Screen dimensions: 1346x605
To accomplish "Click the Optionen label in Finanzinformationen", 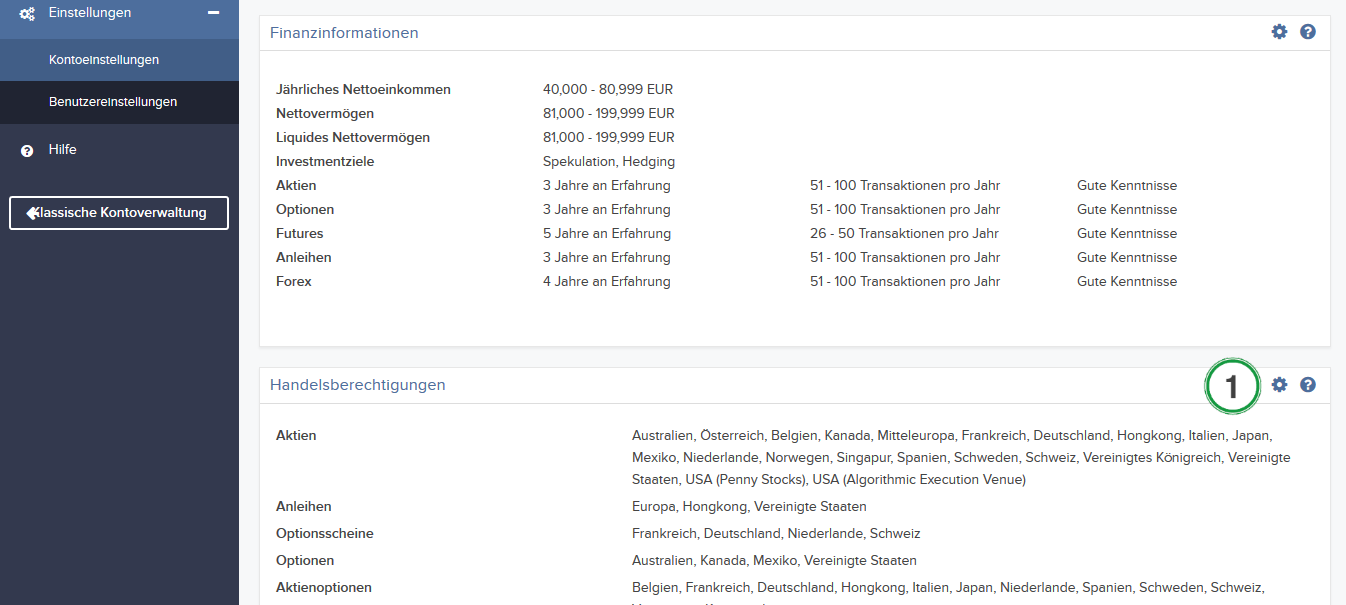I will click(305, 210).
